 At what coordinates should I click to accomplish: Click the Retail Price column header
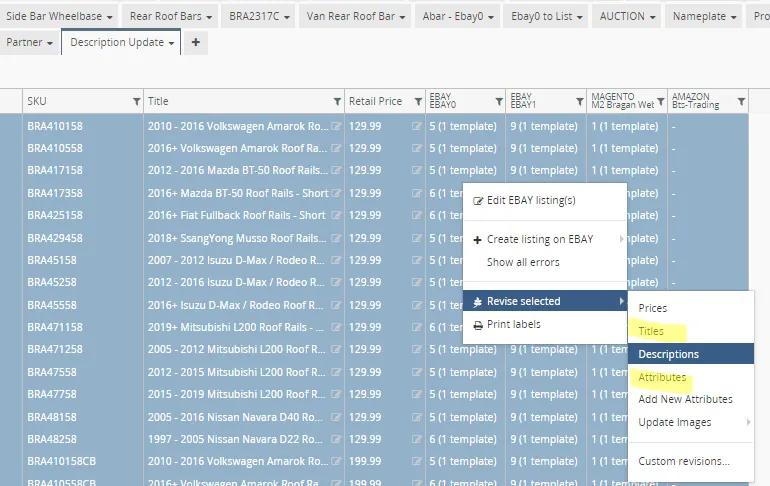pyautogui.click(x=375, y=102)
